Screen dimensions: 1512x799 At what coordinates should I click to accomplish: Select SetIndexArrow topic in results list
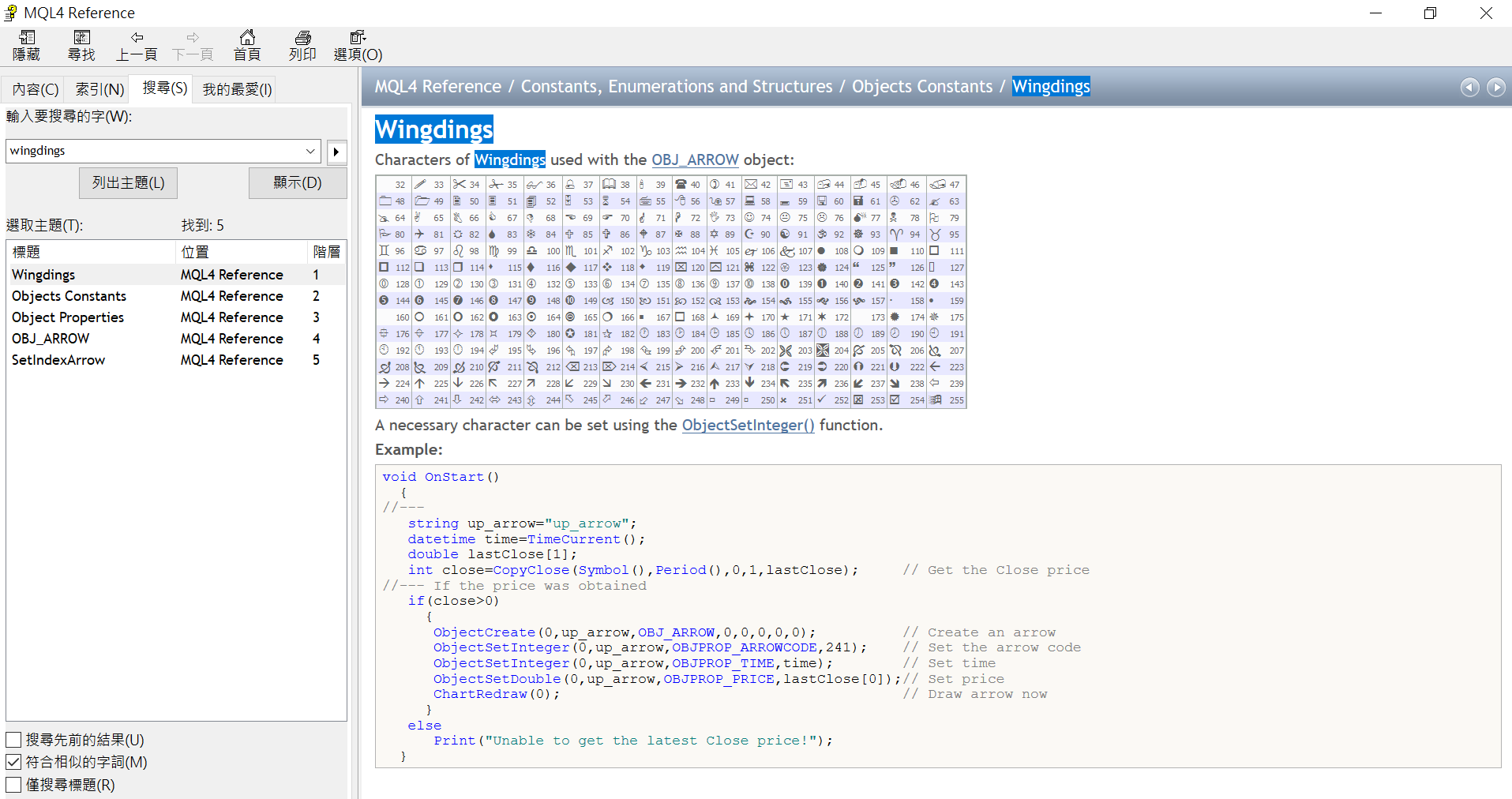(176, 360)
